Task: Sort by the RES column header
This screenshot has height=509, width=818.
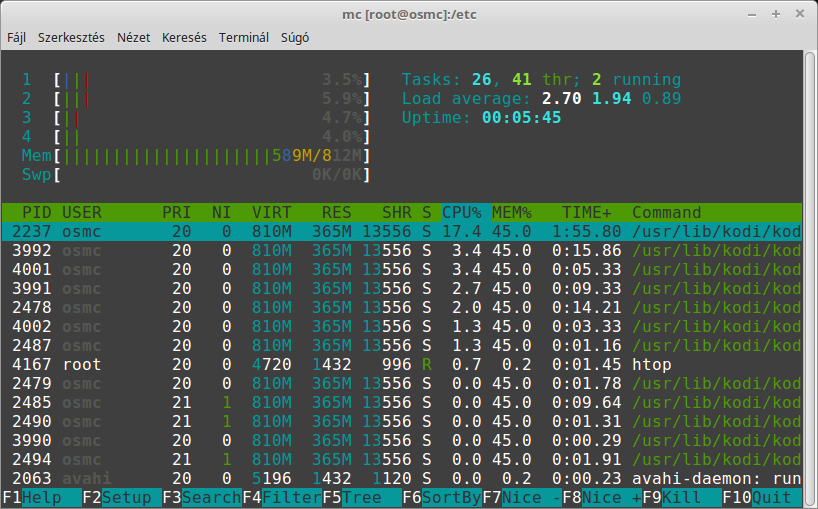Action: pos(336,213)
